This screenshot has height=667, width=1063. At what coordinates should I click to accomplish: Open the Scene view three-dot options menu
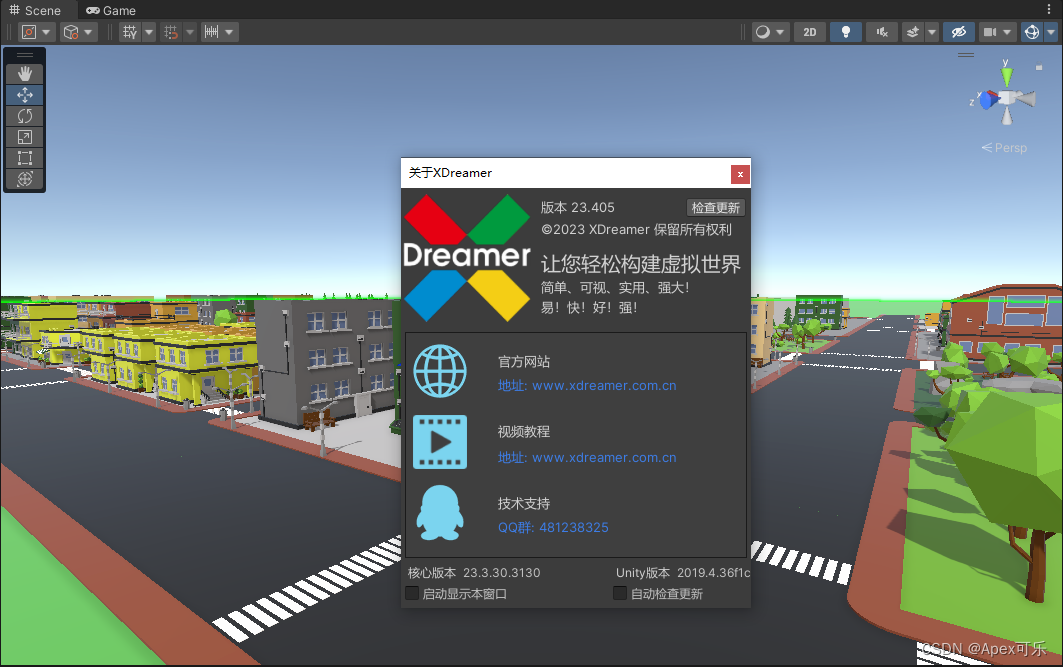[1049, 9]
